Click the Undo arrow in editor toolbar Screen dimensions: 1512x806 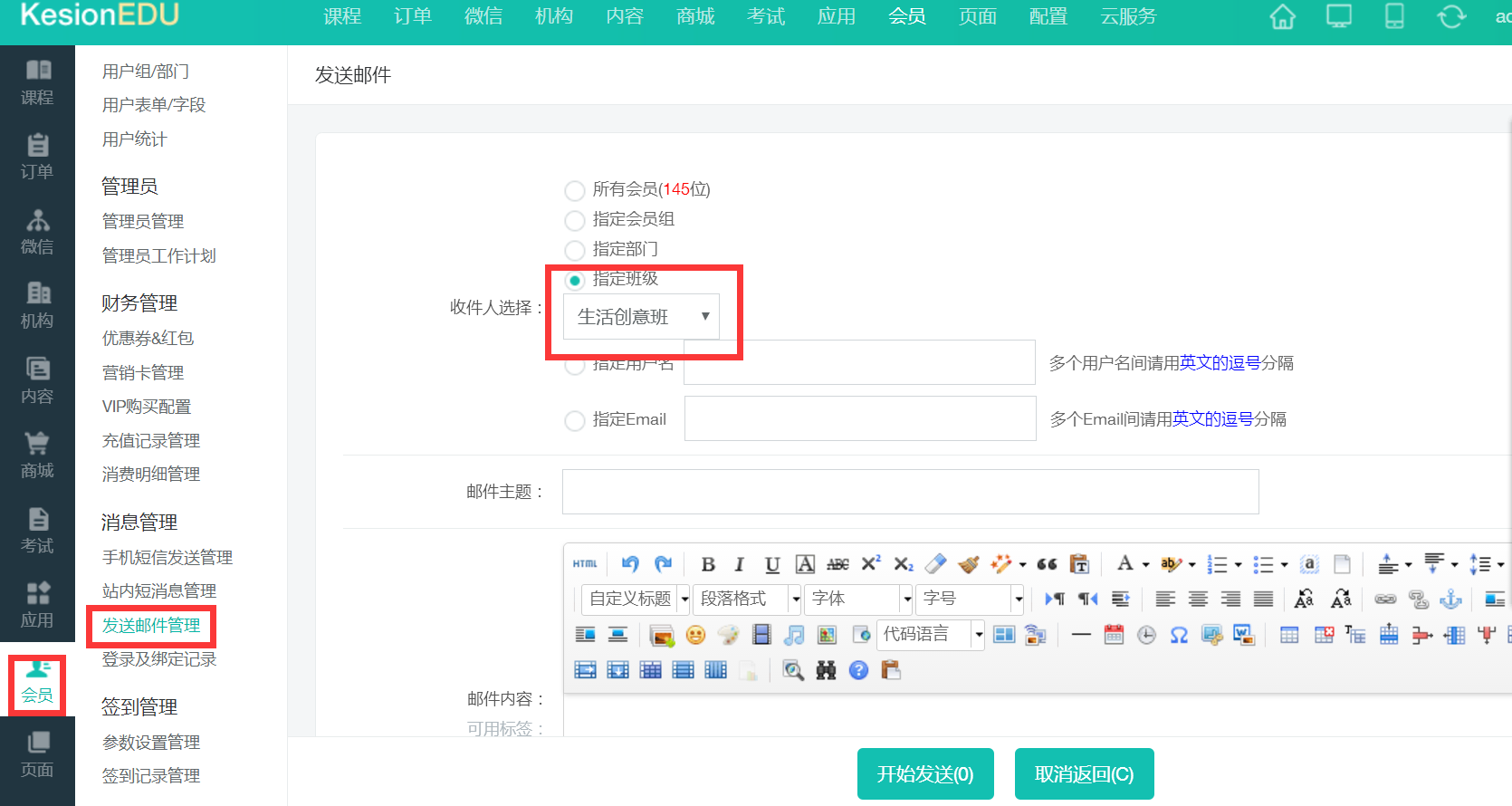click(630, 564)
